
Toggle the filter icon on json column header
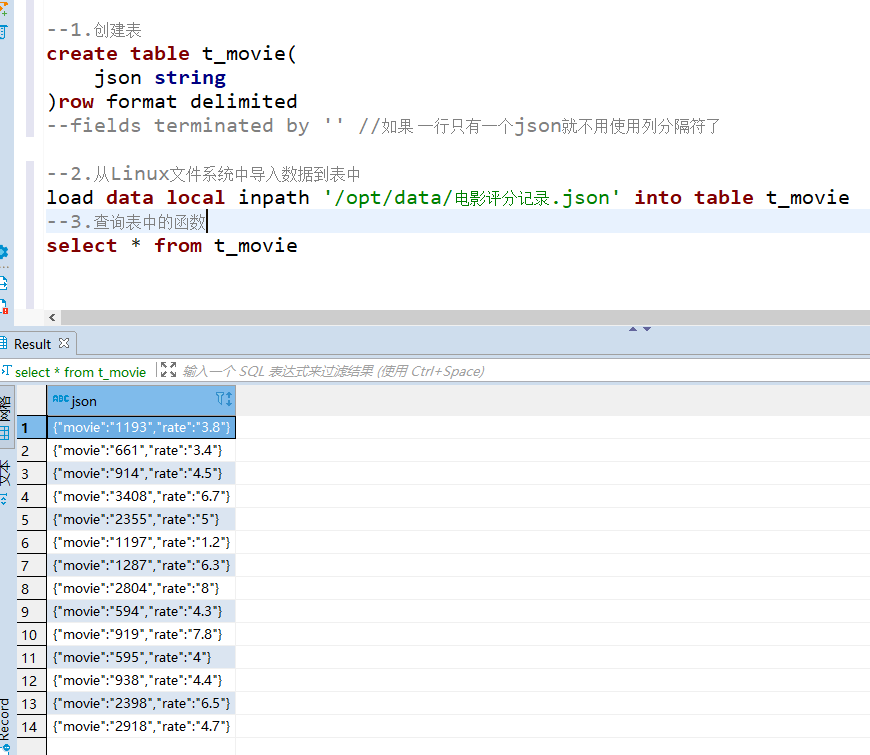click(x=221, y=399)
